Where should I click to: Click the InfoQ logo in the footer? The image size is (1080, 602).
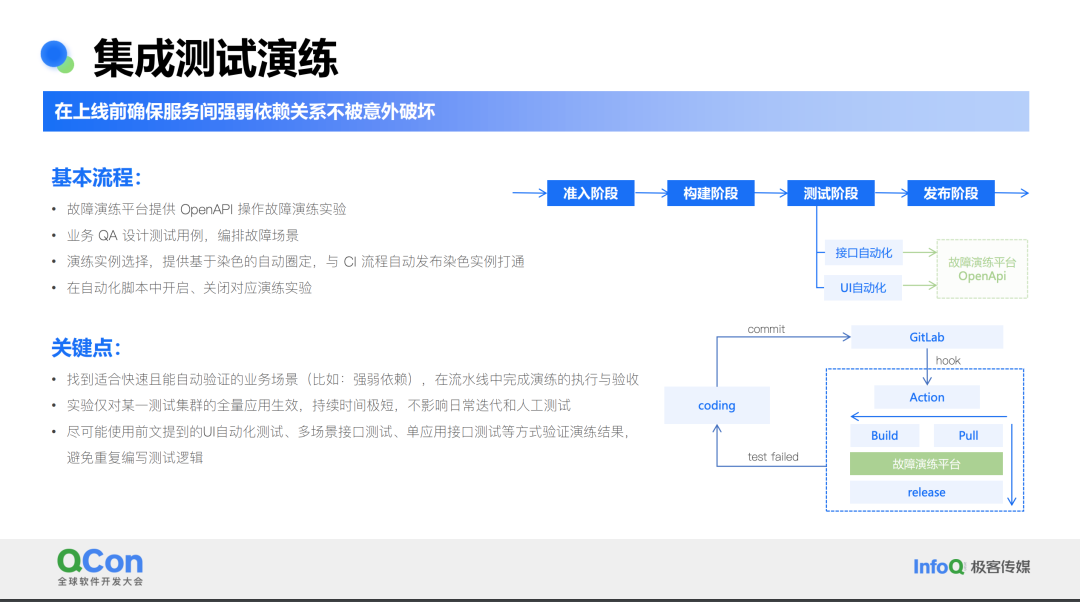938,567
